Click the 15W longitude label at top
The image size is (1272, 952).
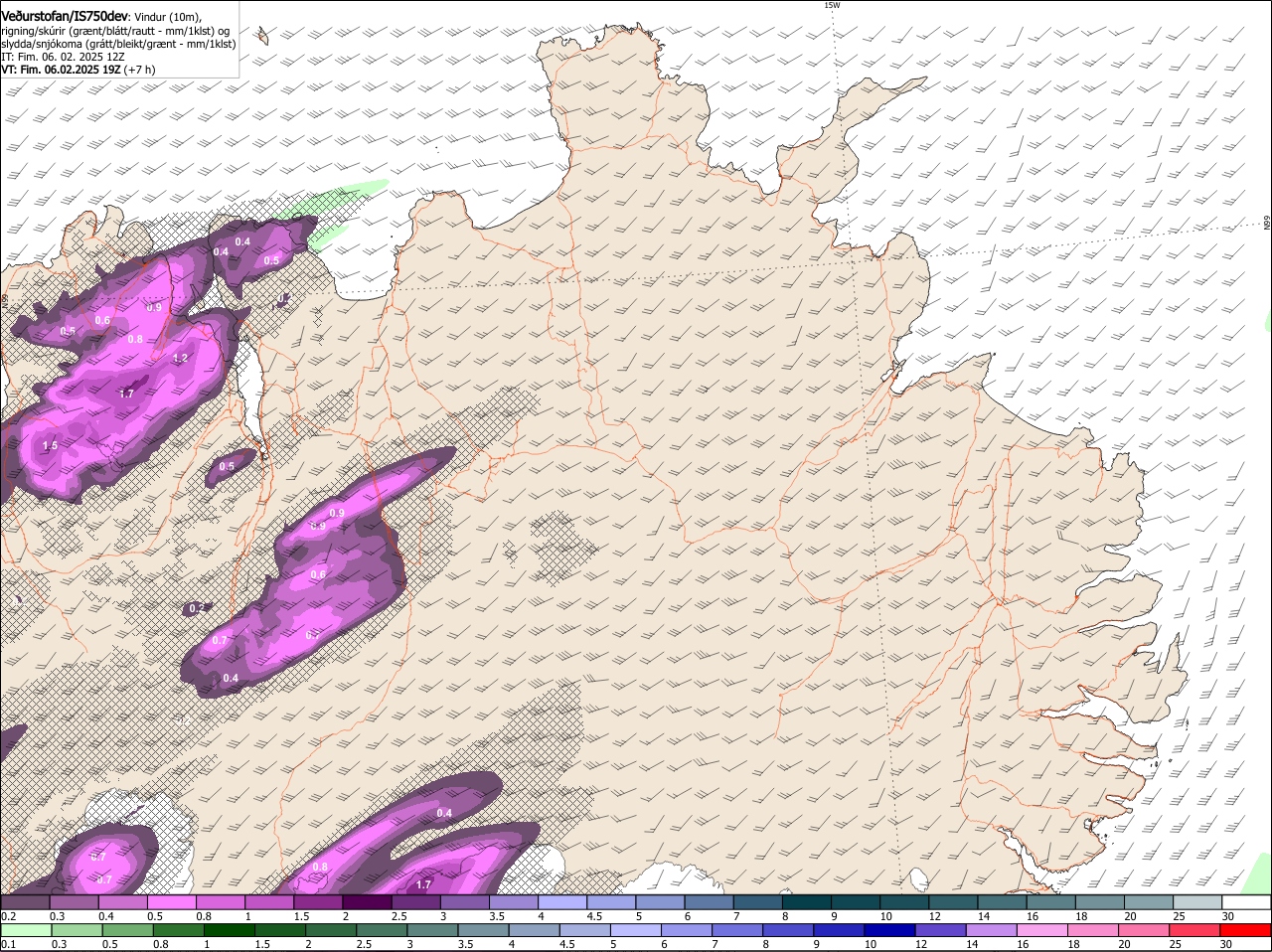click(x=832, y=5)
